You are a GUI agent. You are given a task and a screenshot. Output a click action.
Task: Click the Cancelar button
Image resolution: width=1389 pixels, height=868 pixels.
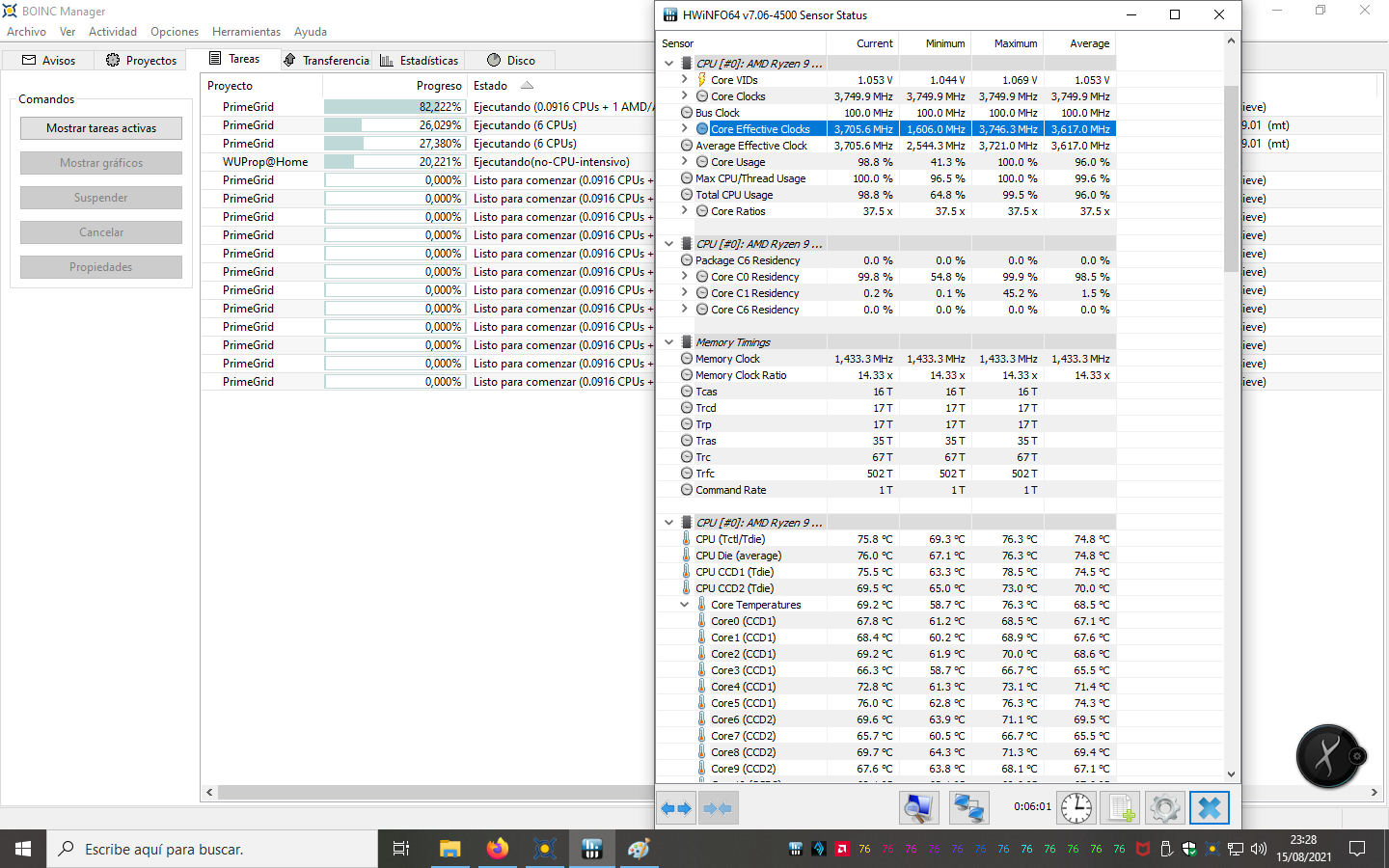pos(101,232)
